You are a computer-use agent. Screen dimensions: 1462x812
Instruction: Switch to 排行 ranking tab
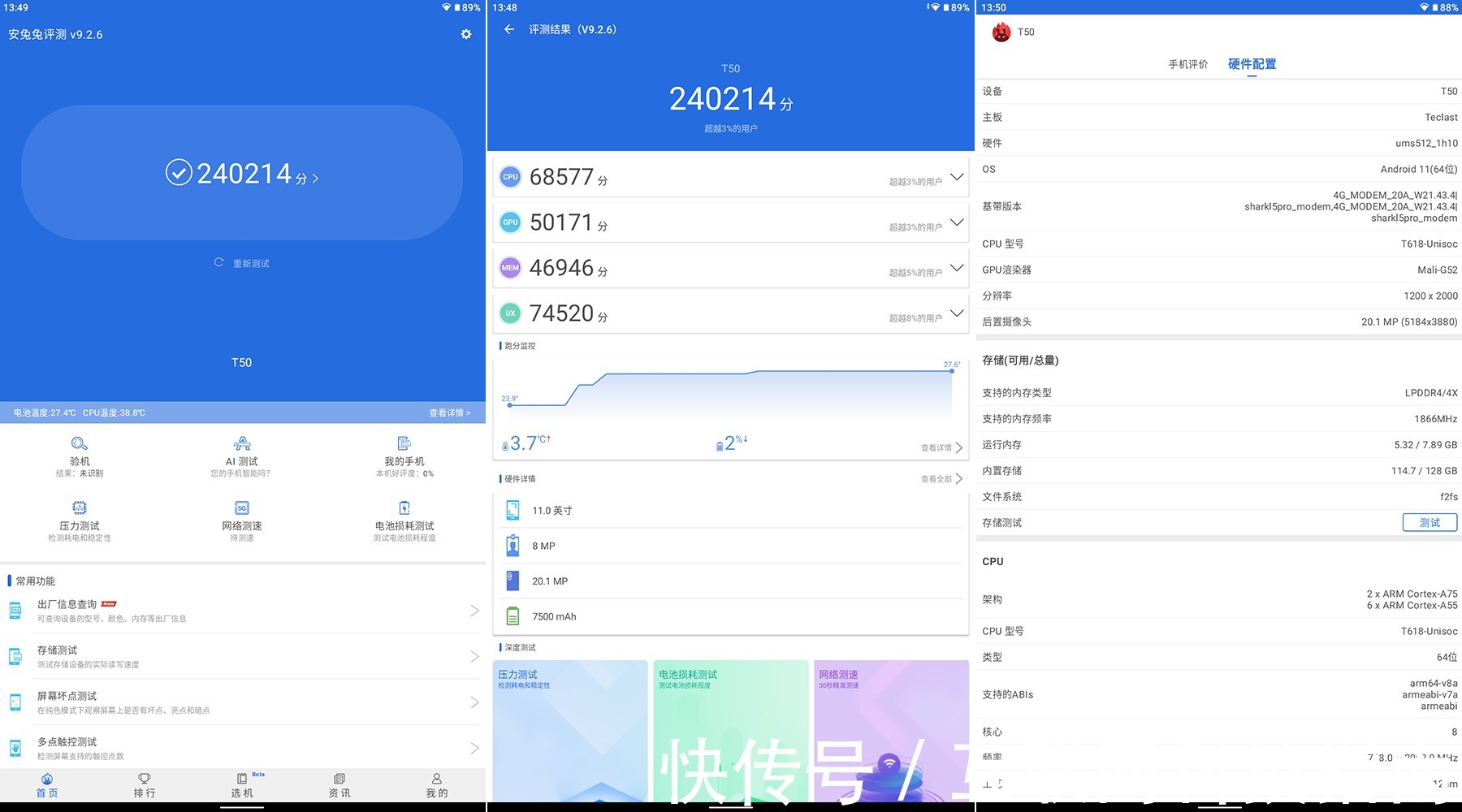coord(145,785)
